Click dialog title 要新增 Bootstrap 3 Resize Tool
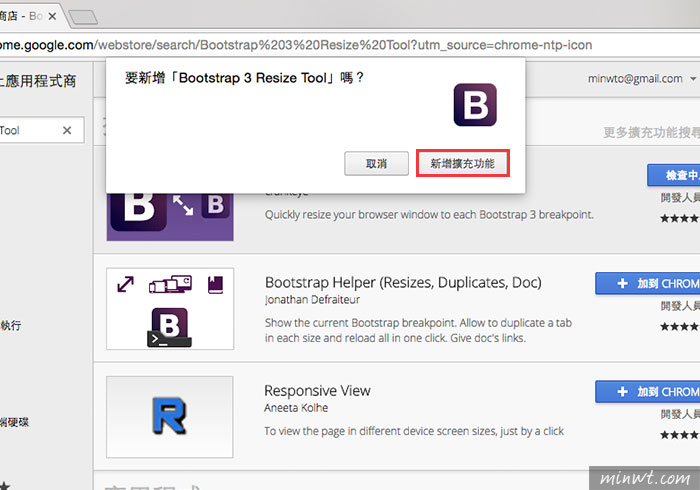Image resolution: width=700 pixels, height=490 pixels. (244, 78)
